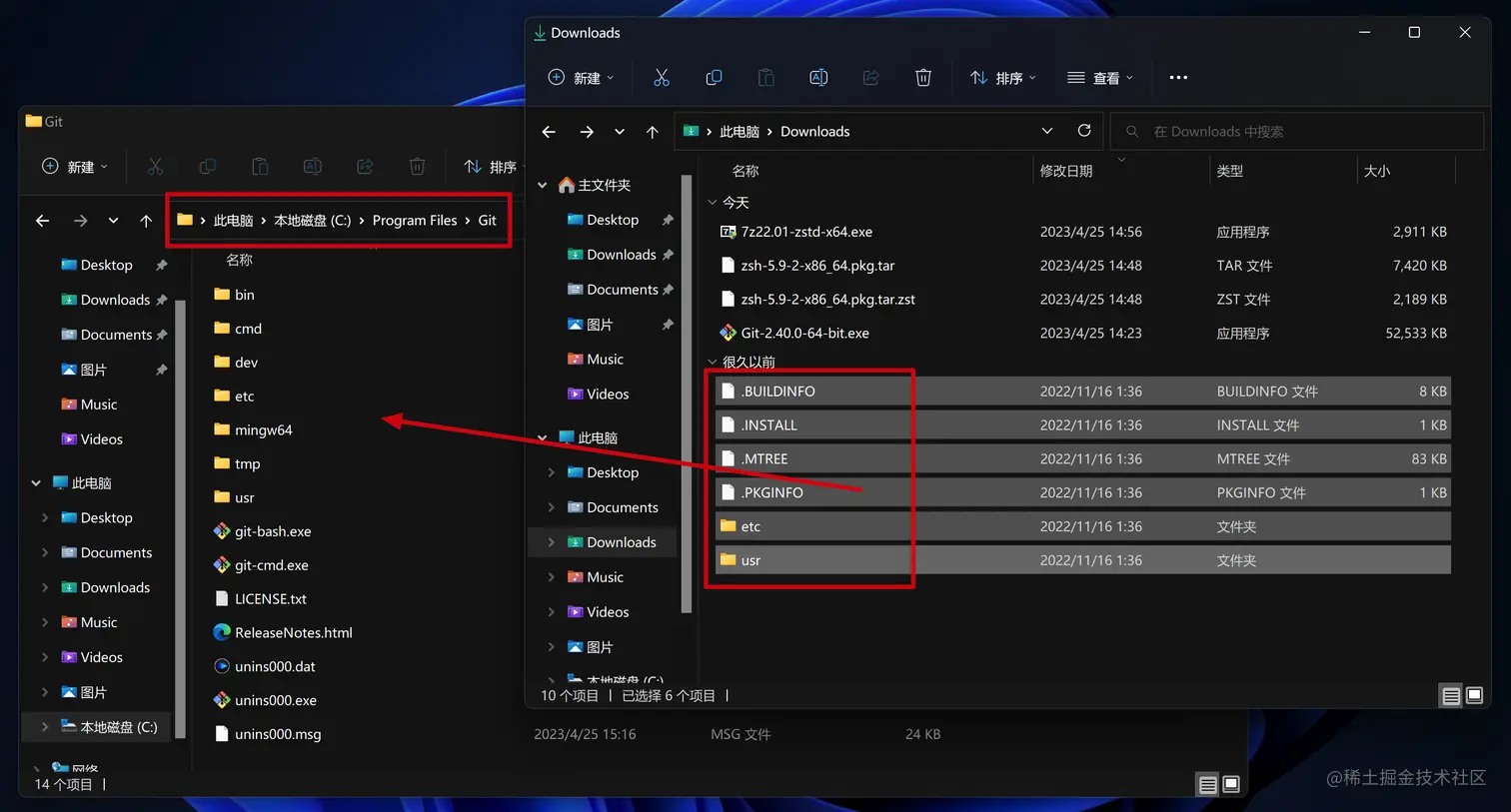Open recent locations dropdown in Downloads window

620,132
